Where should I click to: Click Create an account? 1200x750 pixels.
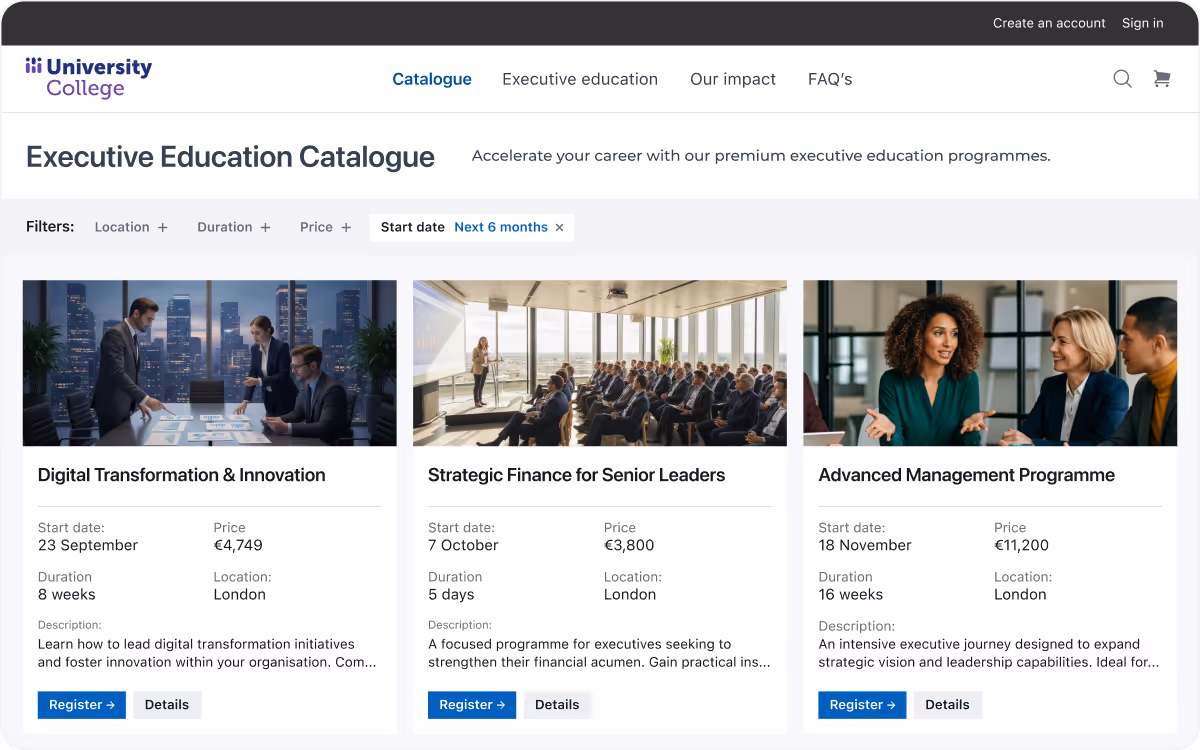point(1049,22)
